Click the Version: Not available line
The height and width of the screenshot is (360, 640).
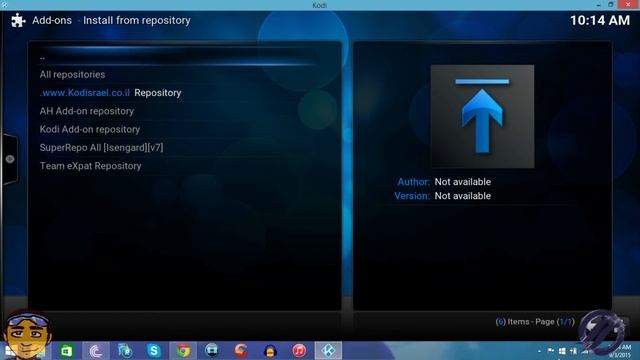(x=442, y=196)
